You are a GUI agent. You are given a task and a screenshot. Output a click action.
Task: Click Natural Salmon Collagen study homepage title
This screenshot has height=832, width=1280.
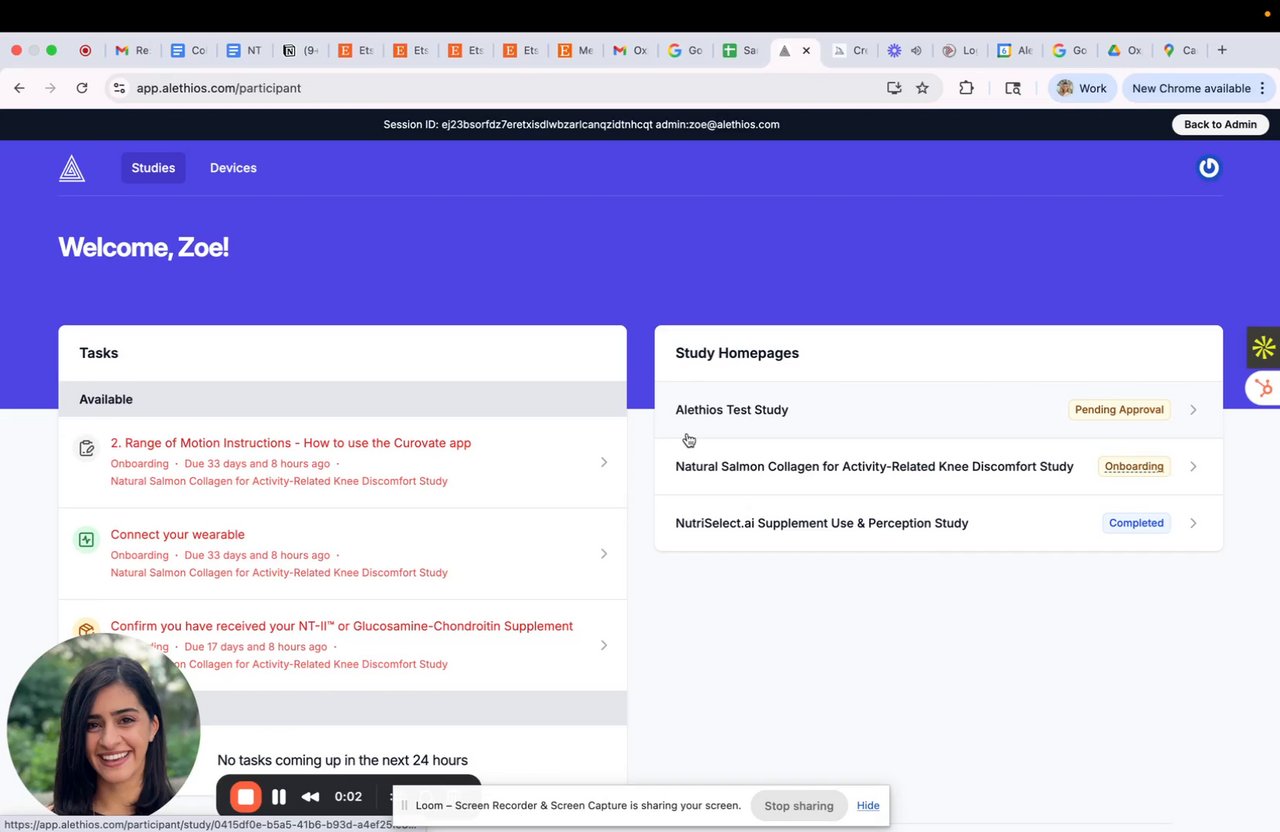pyautogui.click(x=874, y=467)
